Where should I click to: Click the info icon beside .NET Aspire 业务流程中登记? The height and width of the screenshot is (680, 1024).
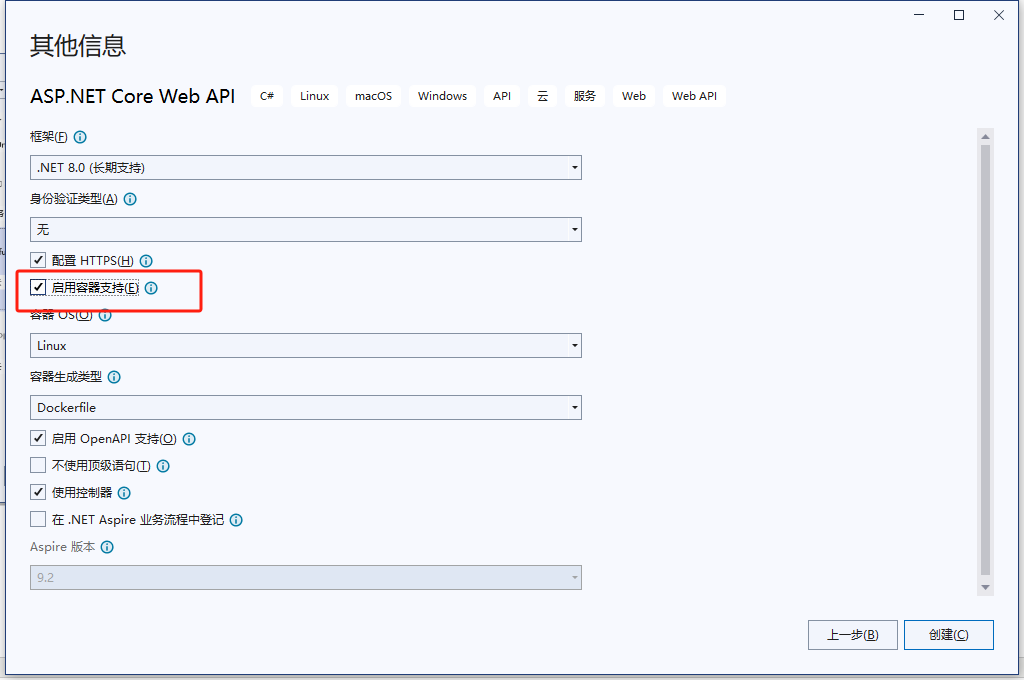[x=236, y=520]
